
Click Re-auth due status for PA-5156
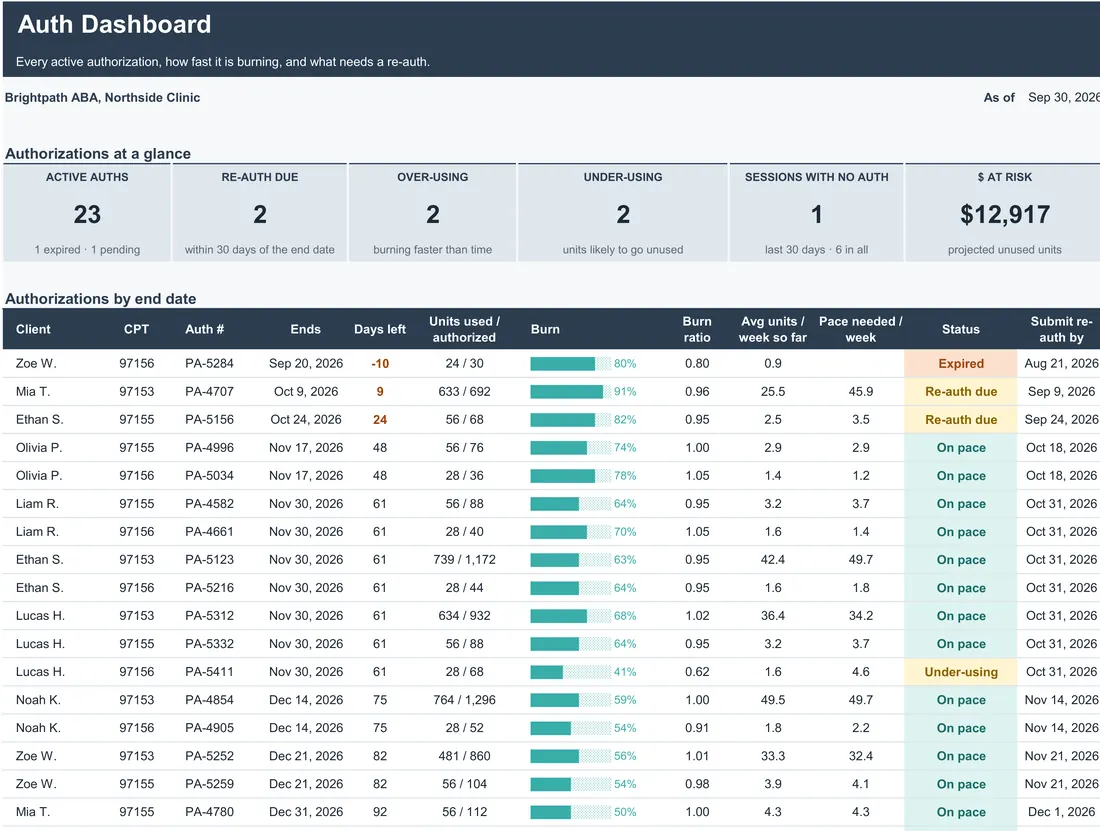click(x=961, y=419)
